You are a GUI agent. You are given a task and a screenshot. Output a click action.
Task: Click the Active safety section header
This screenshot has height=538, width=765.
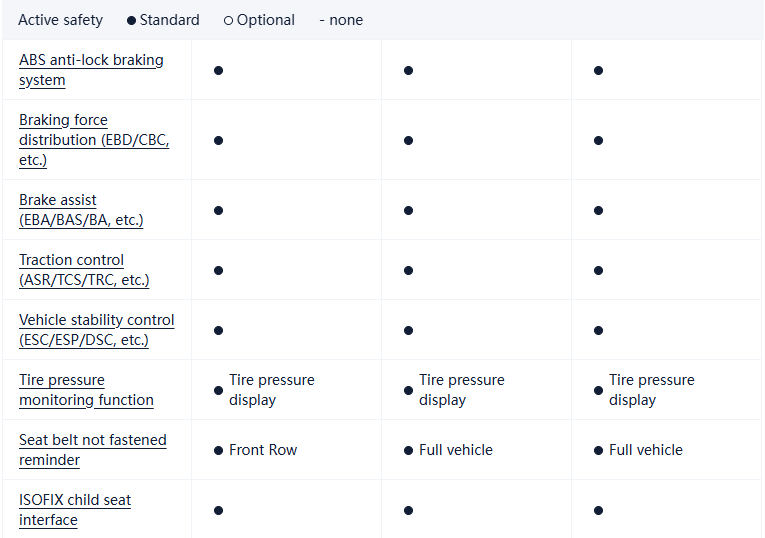point(60,20)
